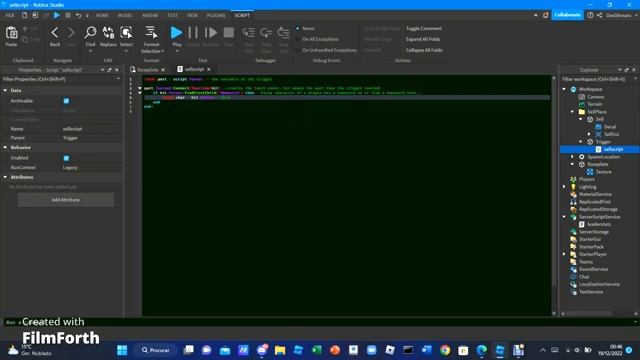Collapse the ServerScriptService node in Explorer

point(564,217)
